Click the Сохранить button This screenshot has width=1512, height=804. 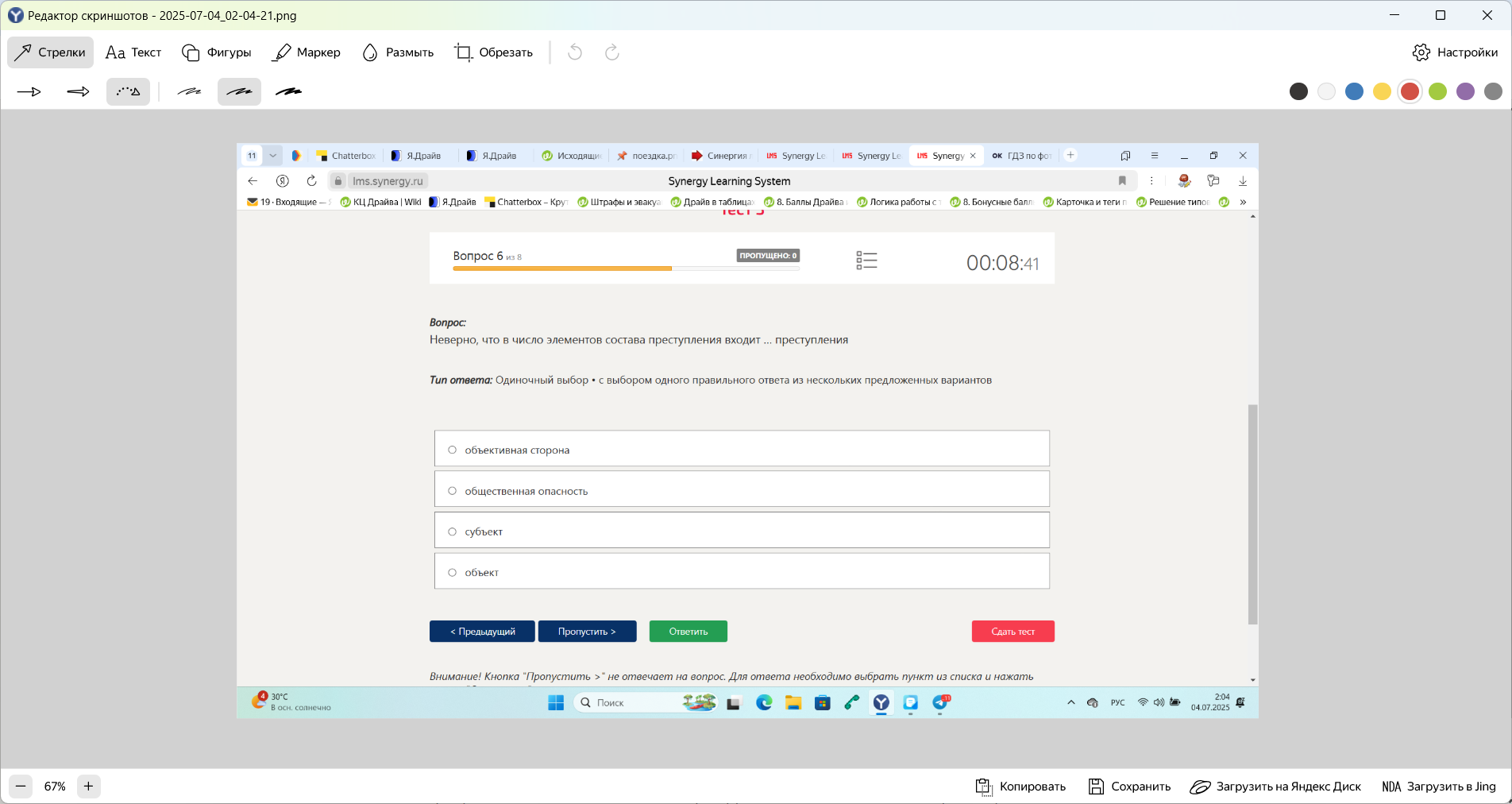(1129, 787)
